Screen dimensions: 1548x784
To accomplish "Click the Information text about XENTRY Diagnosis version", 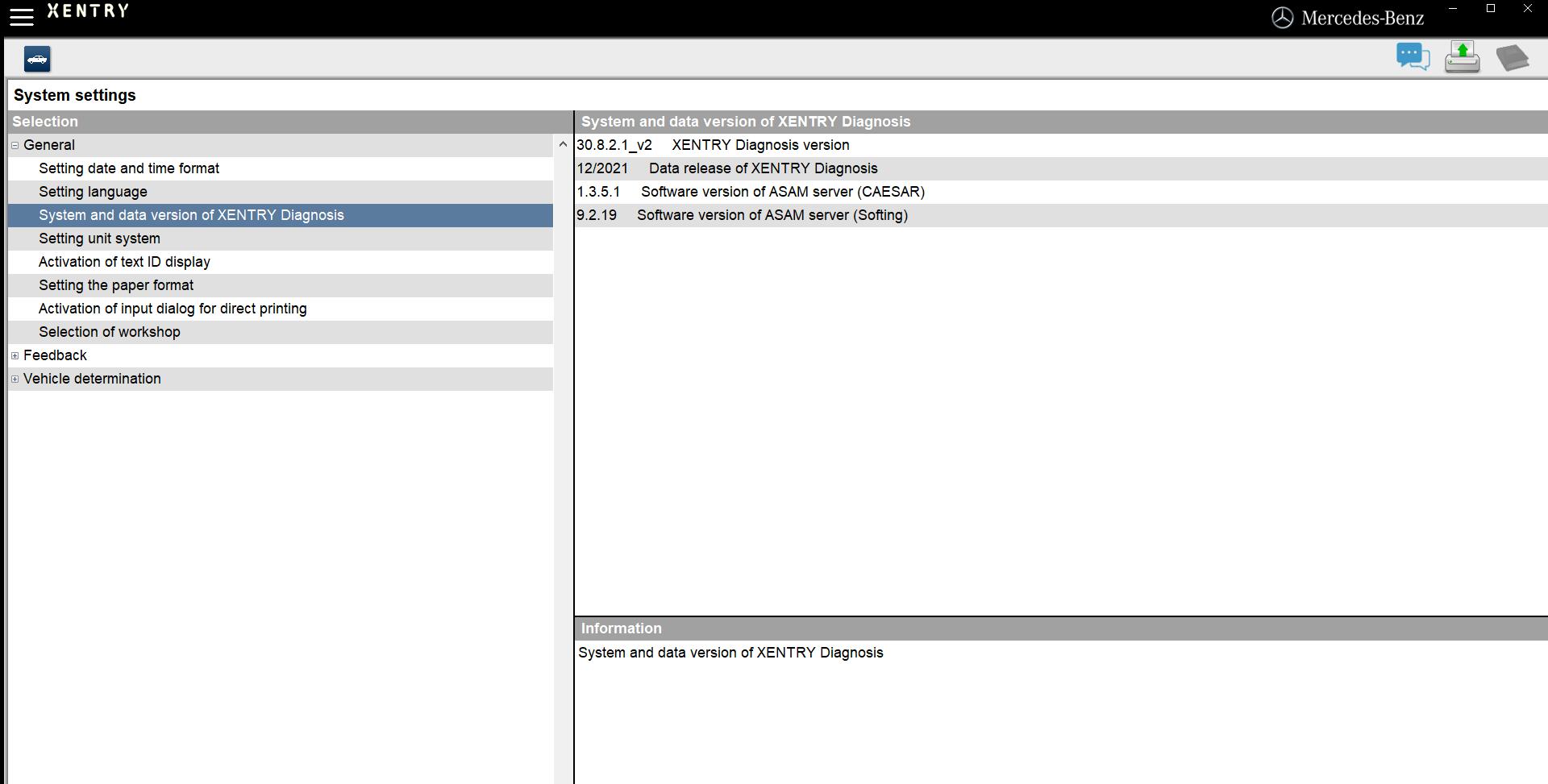I will [x=730, y=653].
